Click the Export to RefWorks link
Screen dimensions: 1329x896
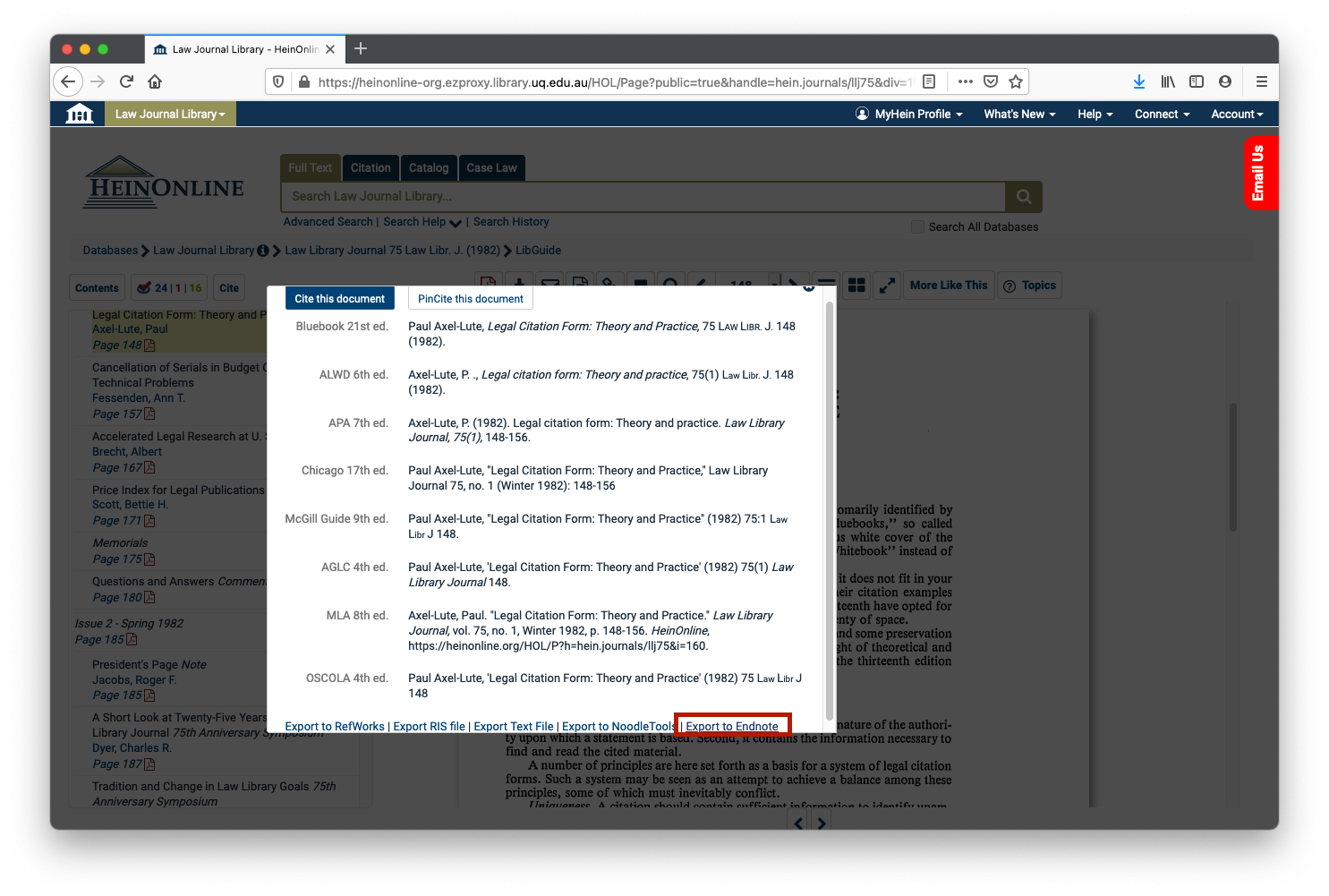coord(334,726)
